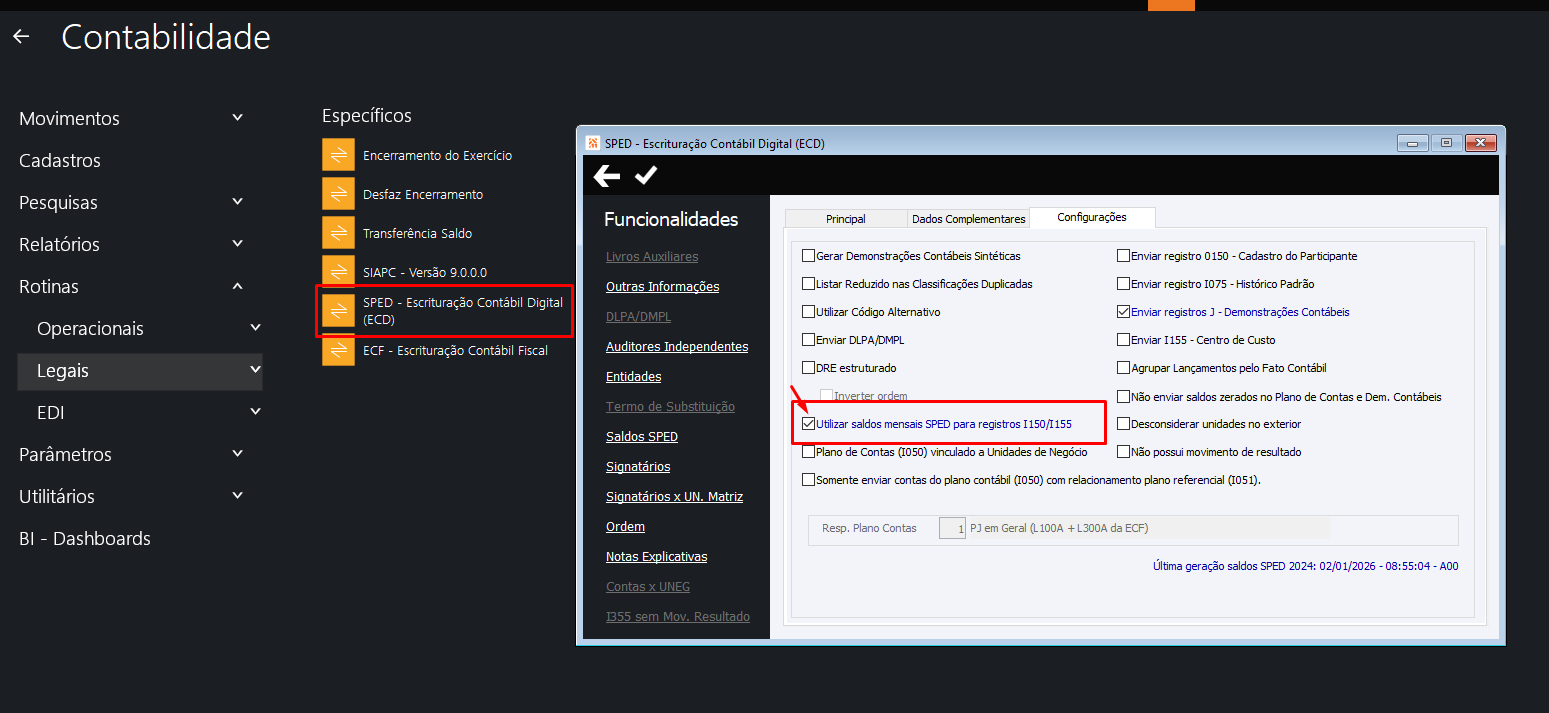Enable Gerar Demonstrações Contábeis Sintéticas

click(809, 256)
